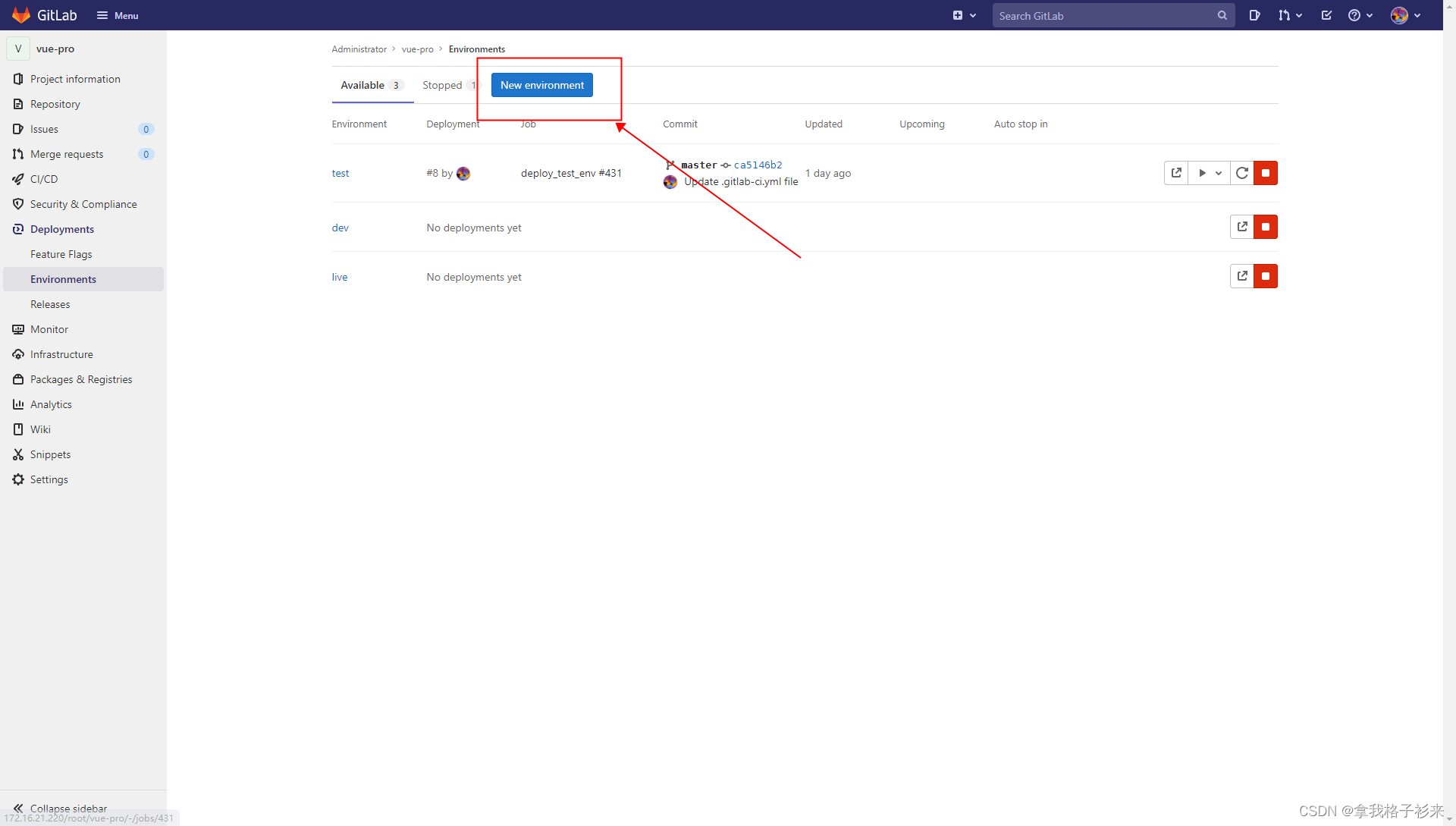1456x826 pixels.
Task: Re-deploy the test environment
Action: (x=1241, y=173)
